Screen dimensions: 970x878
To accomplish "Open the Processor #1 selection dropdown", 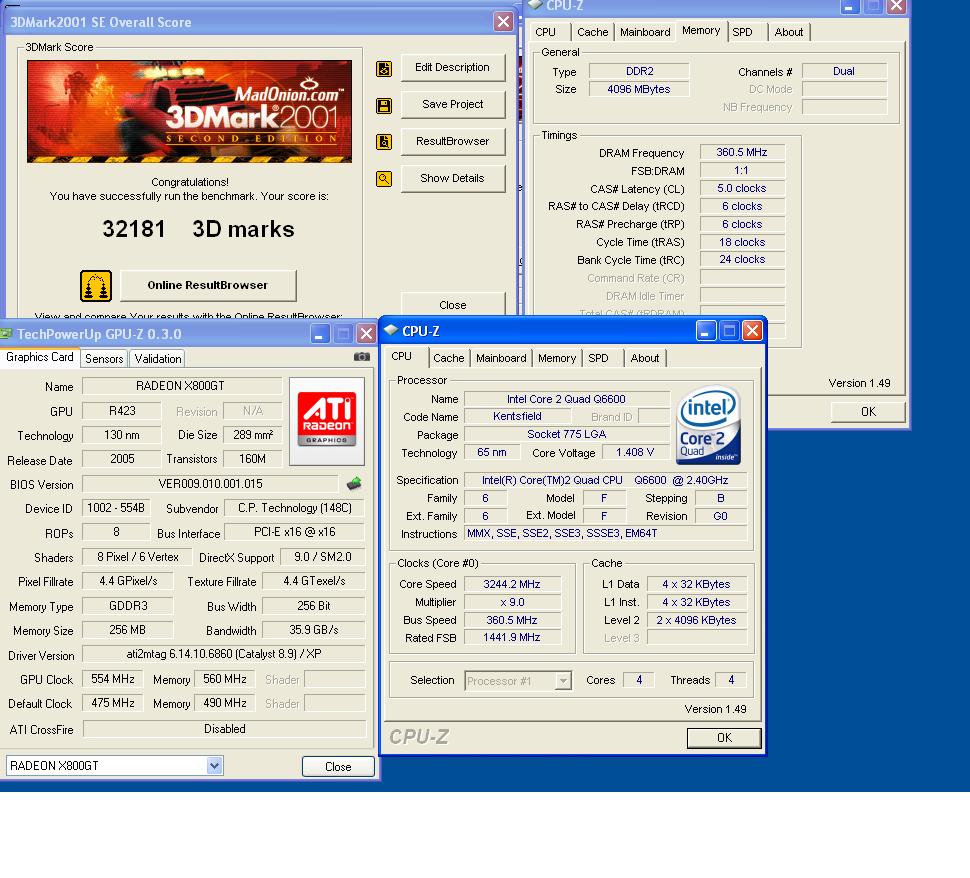I will coord(562,681).
